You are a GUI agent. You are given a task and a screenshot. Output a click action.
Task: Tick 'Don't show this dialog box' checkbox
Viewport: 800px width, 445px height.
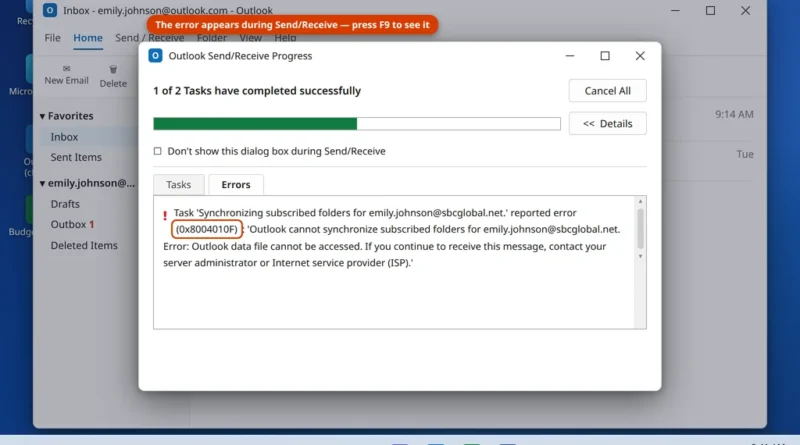point(158,151)
